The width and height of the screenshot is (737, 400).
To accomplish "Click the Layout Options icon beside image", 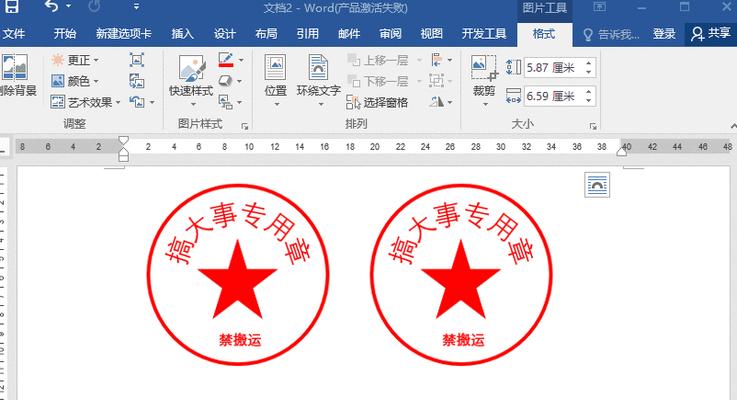I will tap(597, 185).
